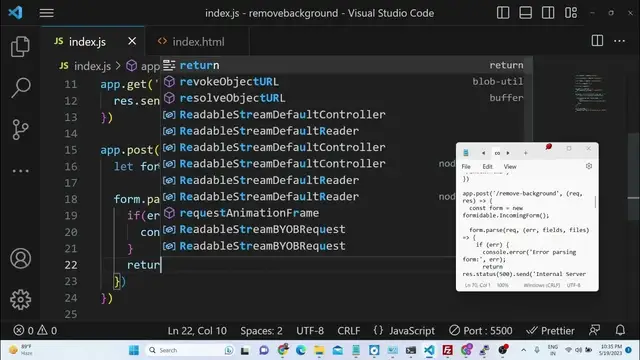Open the Accounts menu icon
Screen dimensions: 640x360
[x=20, y=258]
